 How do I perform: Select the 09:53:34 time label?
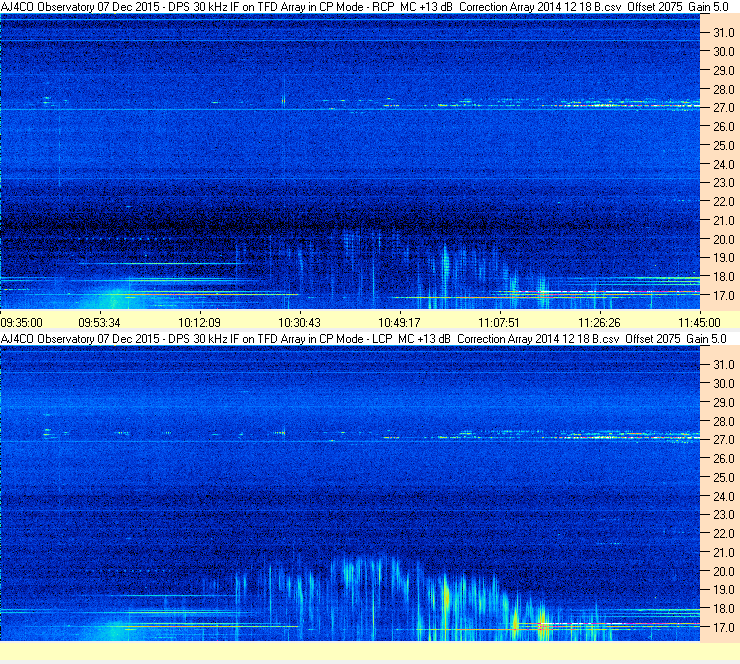99,323
